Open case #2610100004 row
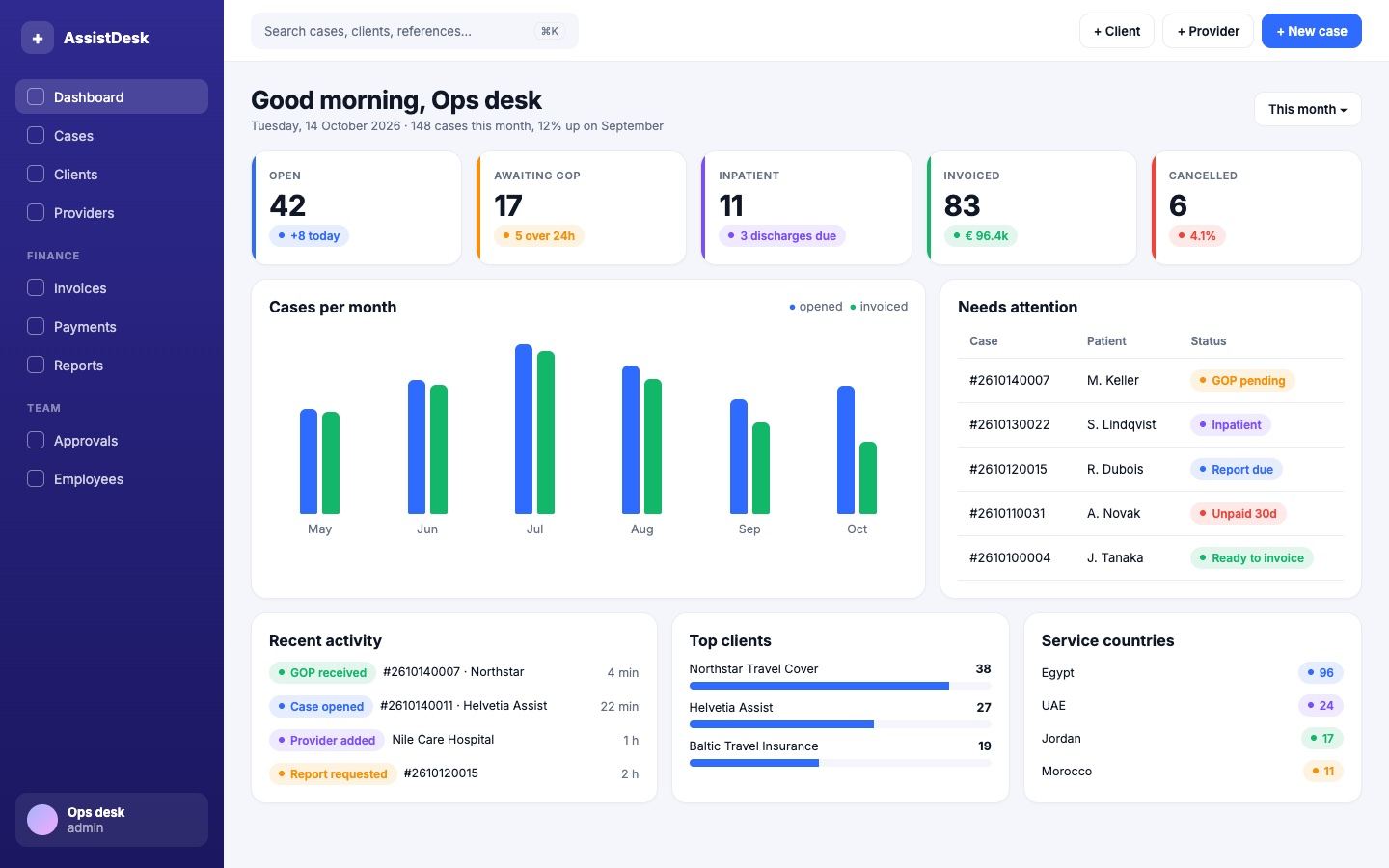This screenshot has width=1389, height=868. (x=1151, y=557)
